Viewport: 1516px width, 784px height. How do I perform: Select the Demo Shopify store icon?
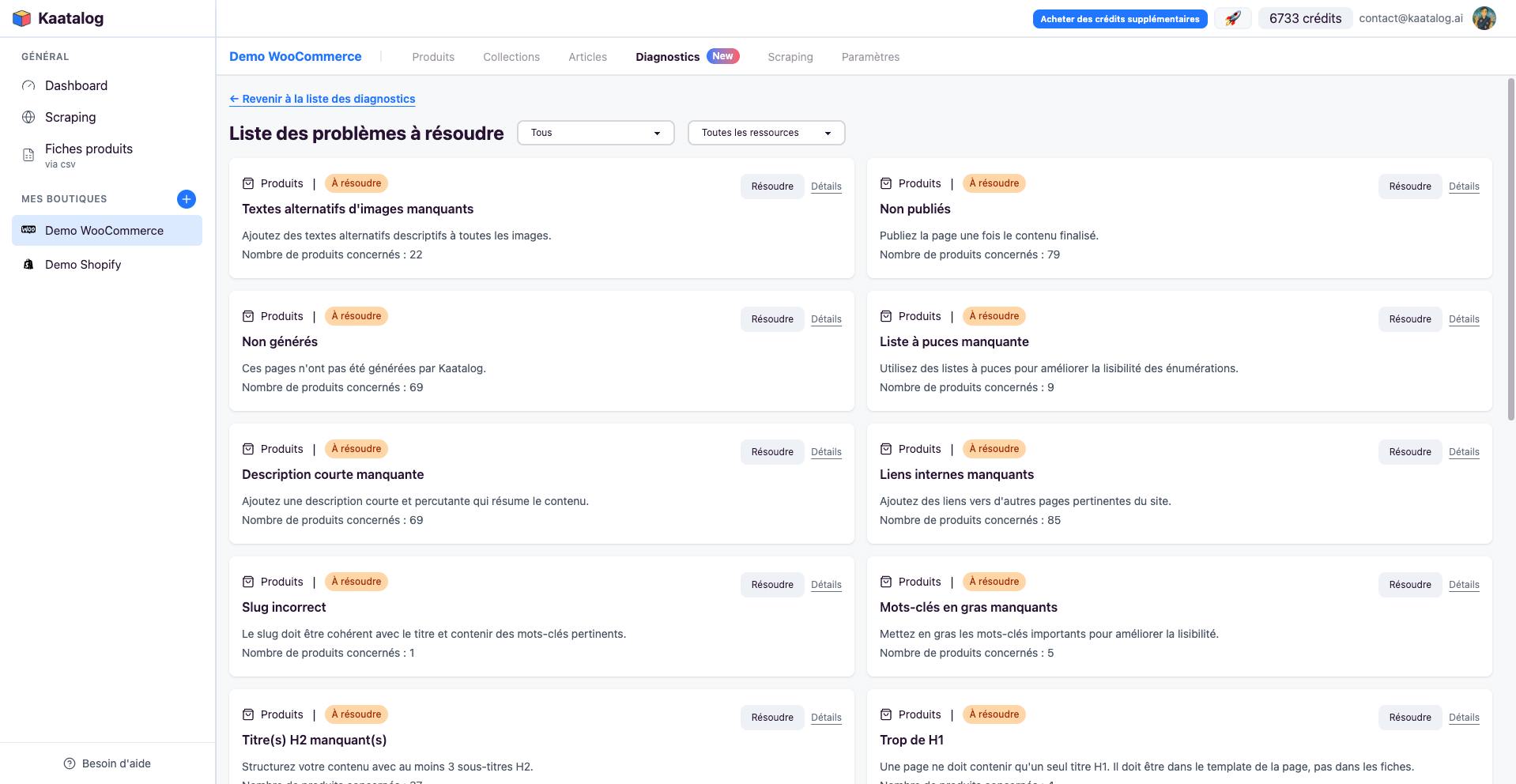tap(28, 265)
